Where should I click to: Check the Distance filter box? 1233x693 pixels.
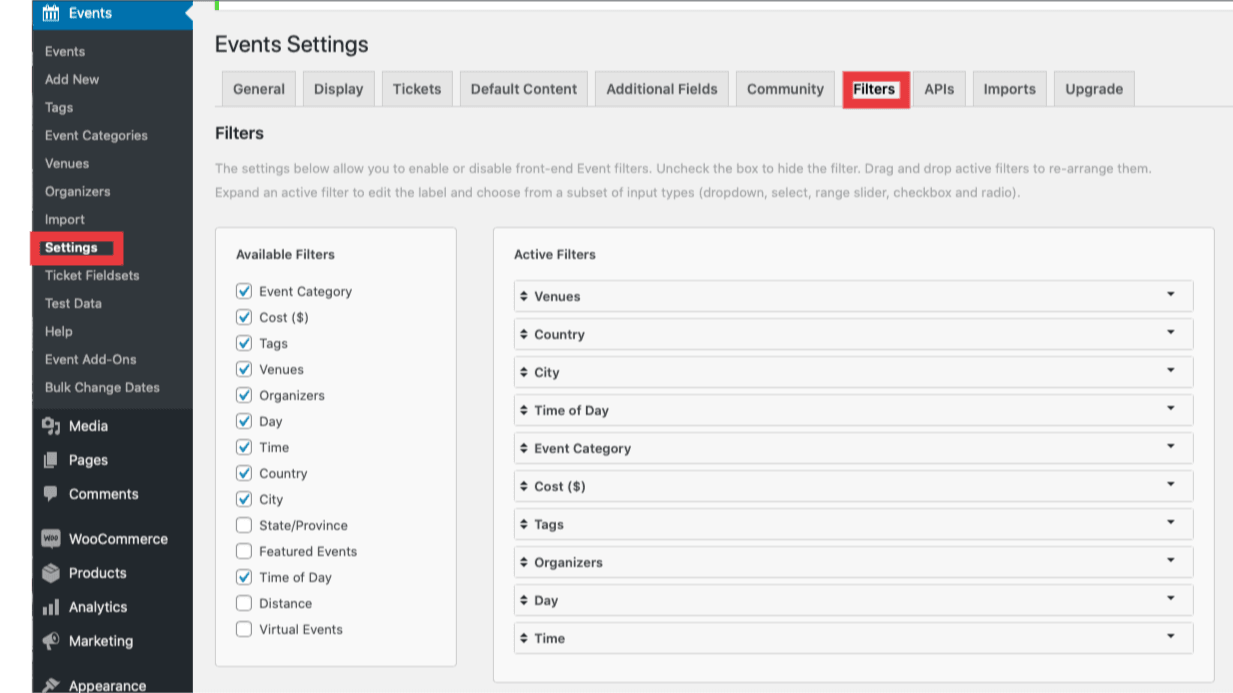point(244,603)
